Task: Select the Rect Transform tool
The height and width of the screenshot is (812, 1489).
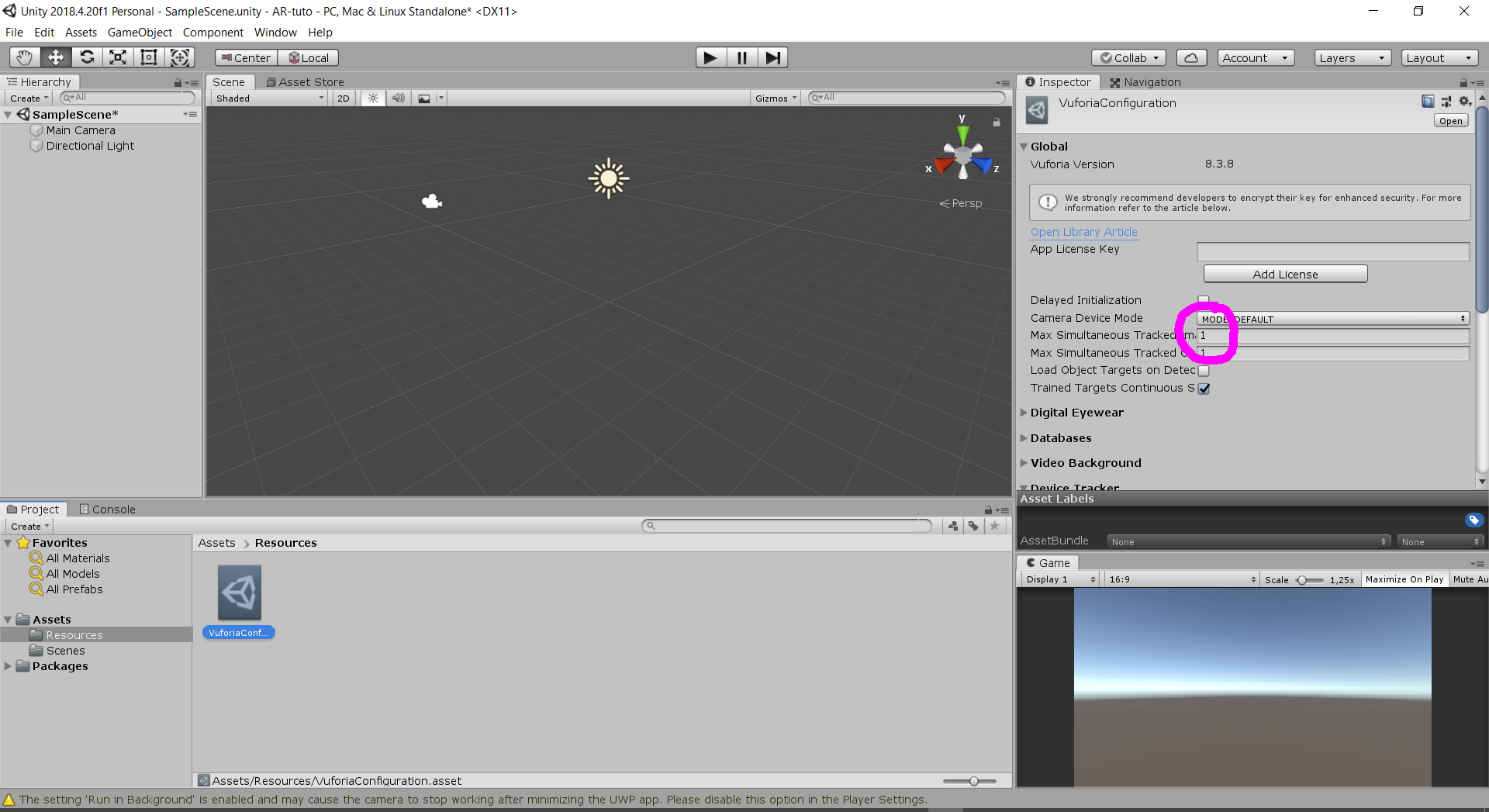Action: 149,57
